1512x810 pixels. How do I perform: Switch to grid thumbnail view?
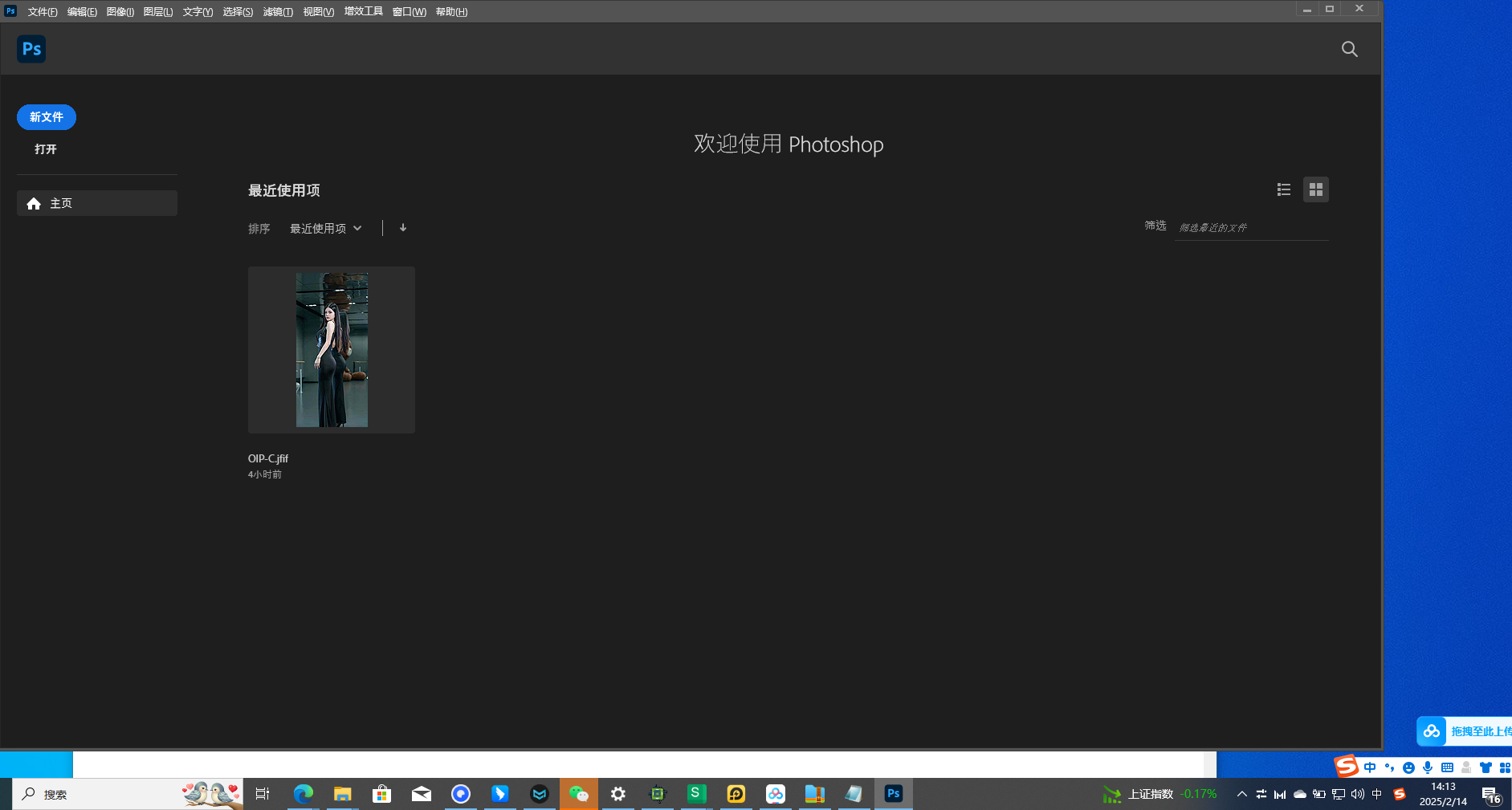(x=1315, y=189)
